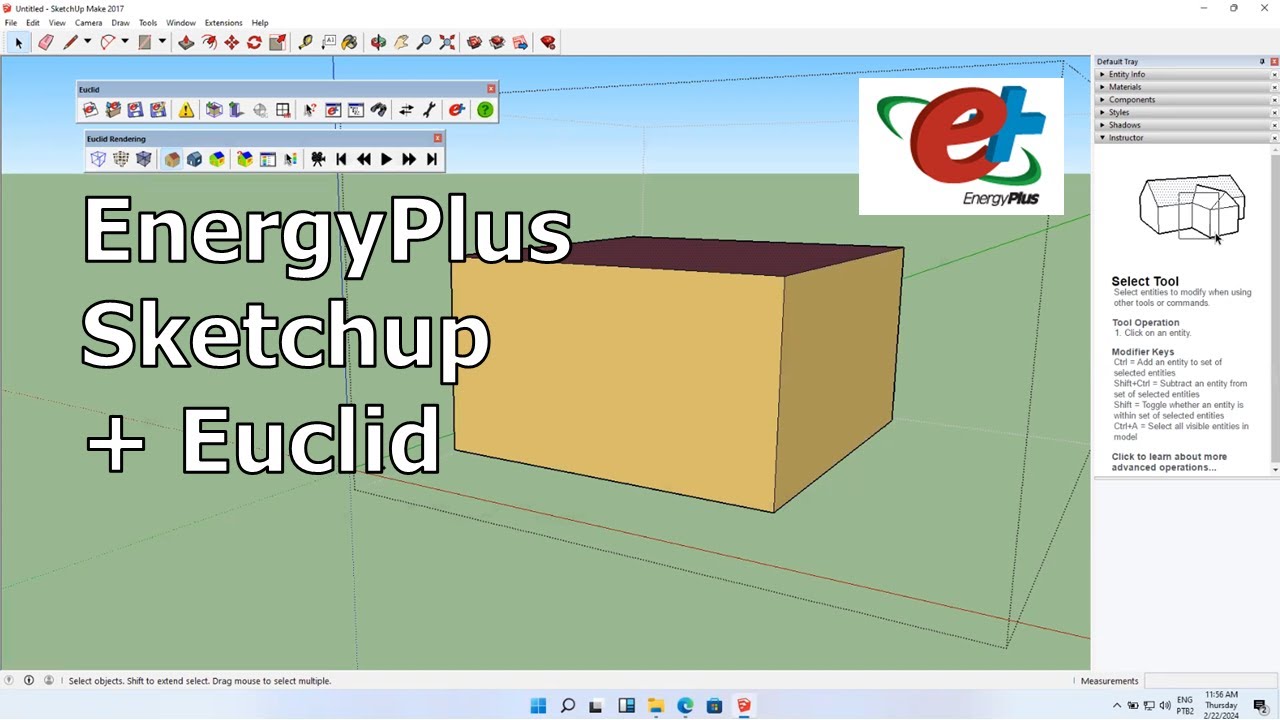Click the Zoom Extents tool

pyautogui.click(x=447, y=42)
